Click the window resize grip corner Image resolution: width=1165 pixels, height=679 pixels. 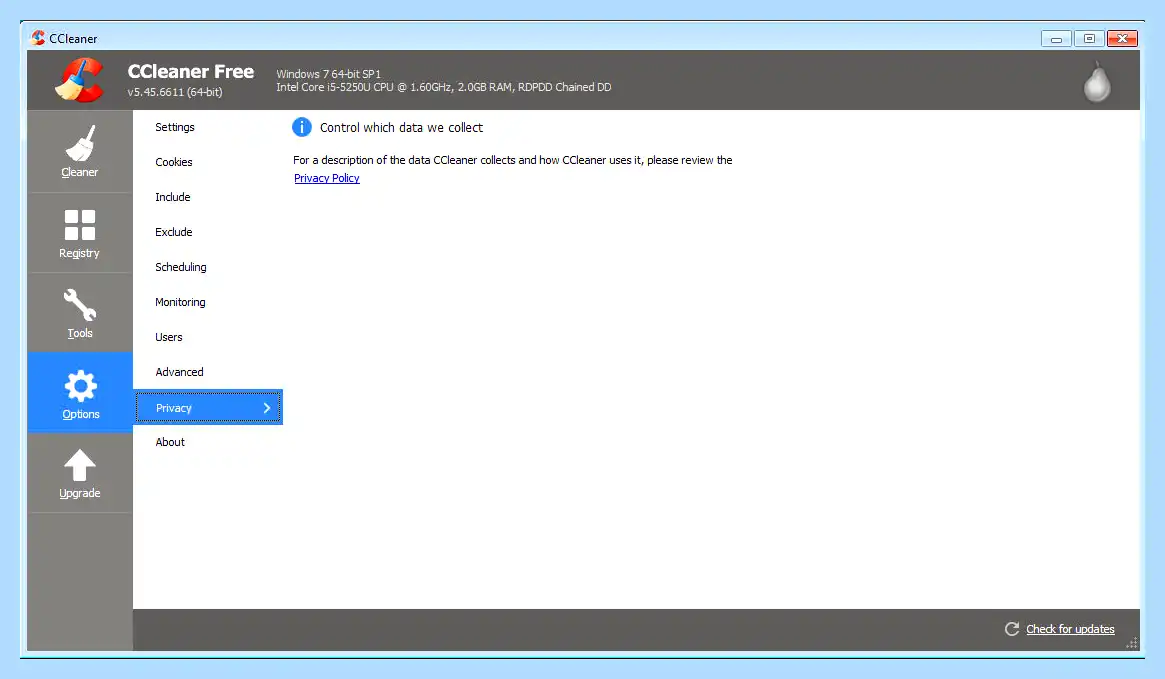1132,643
